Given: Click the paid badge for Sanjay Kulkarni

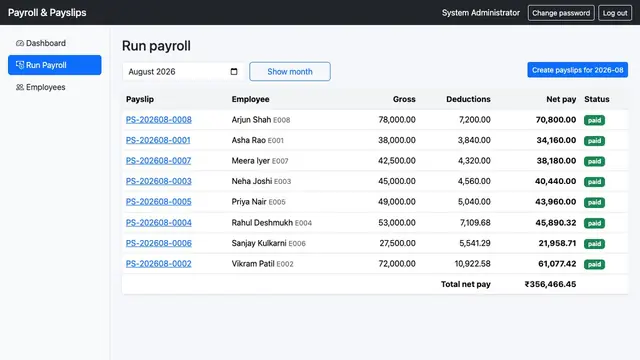Looking at the screenshot, I should tap(594, 243).
